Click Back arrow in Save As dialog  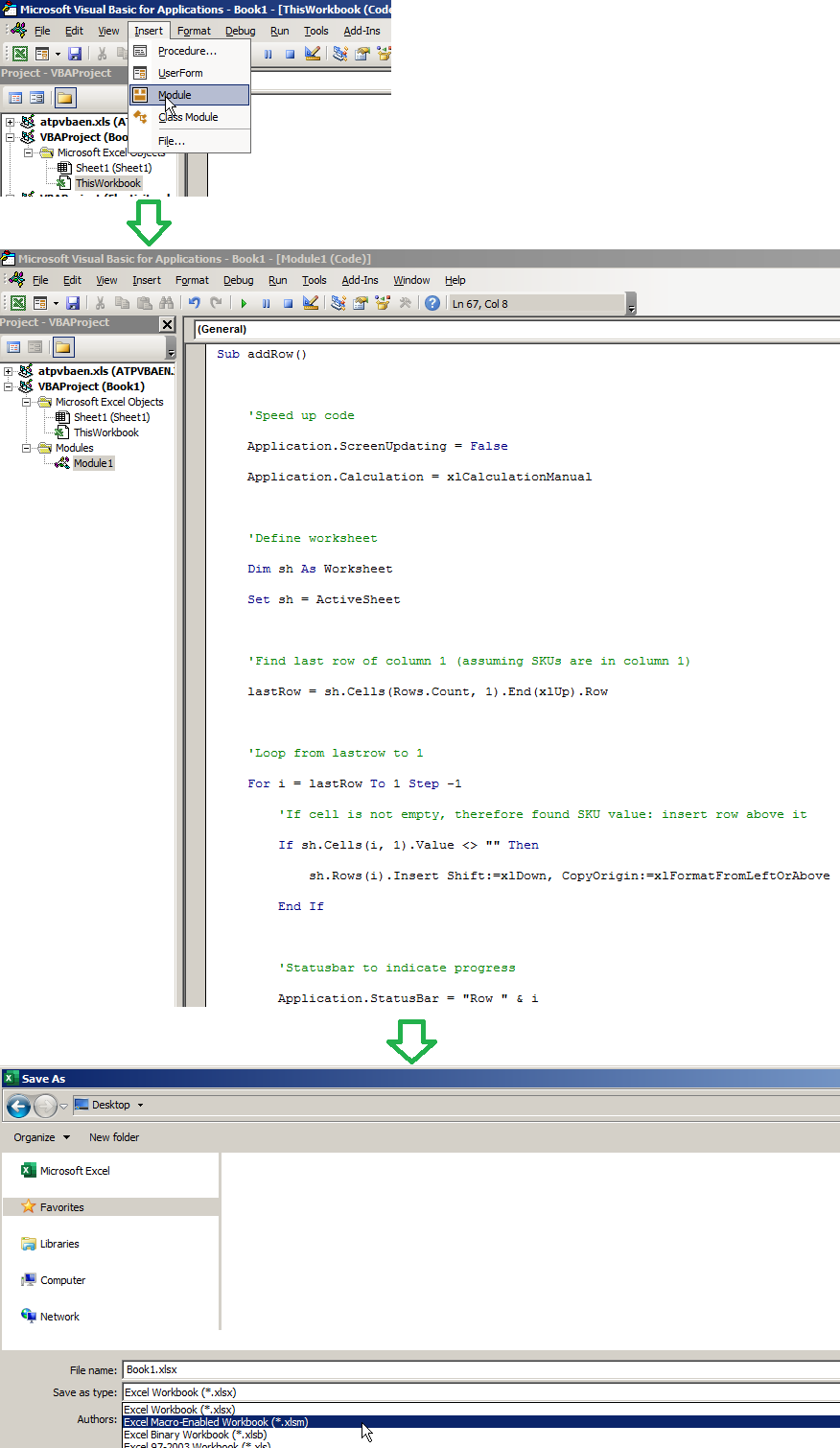click(18, 1106)
